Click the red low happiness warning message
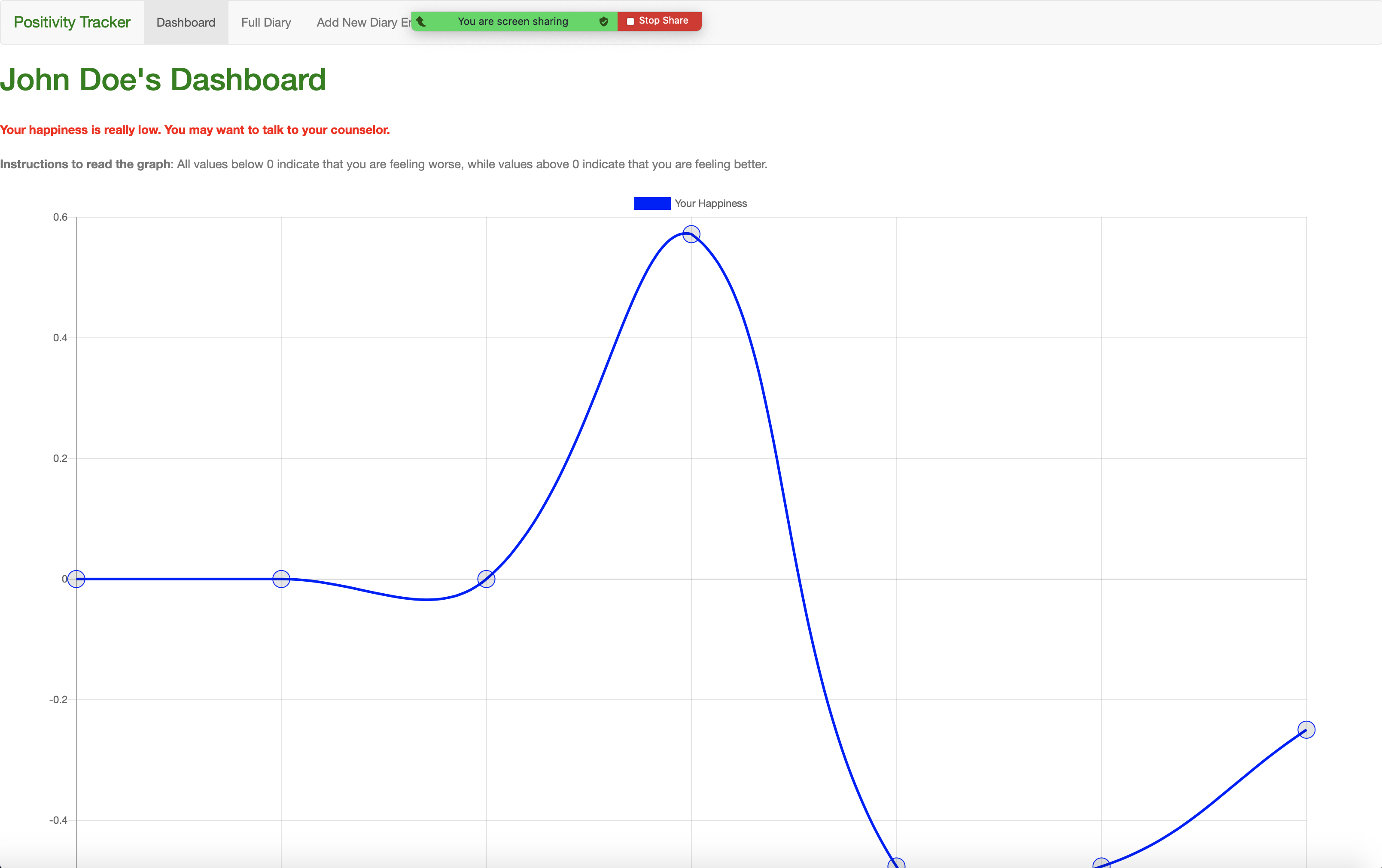Image resolution: width=1382 pixels, height=868 pixels. tap(195, 130)
